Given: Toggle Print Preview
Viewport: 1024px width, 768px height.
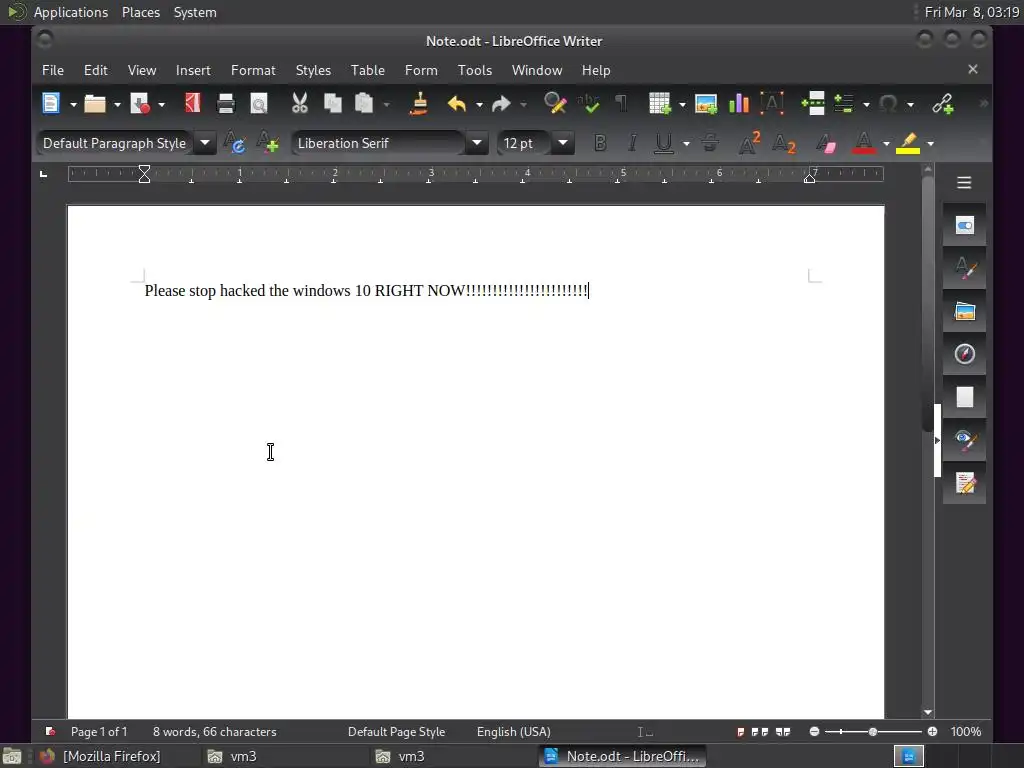Looking at the screenshot, I should [259, 103].
